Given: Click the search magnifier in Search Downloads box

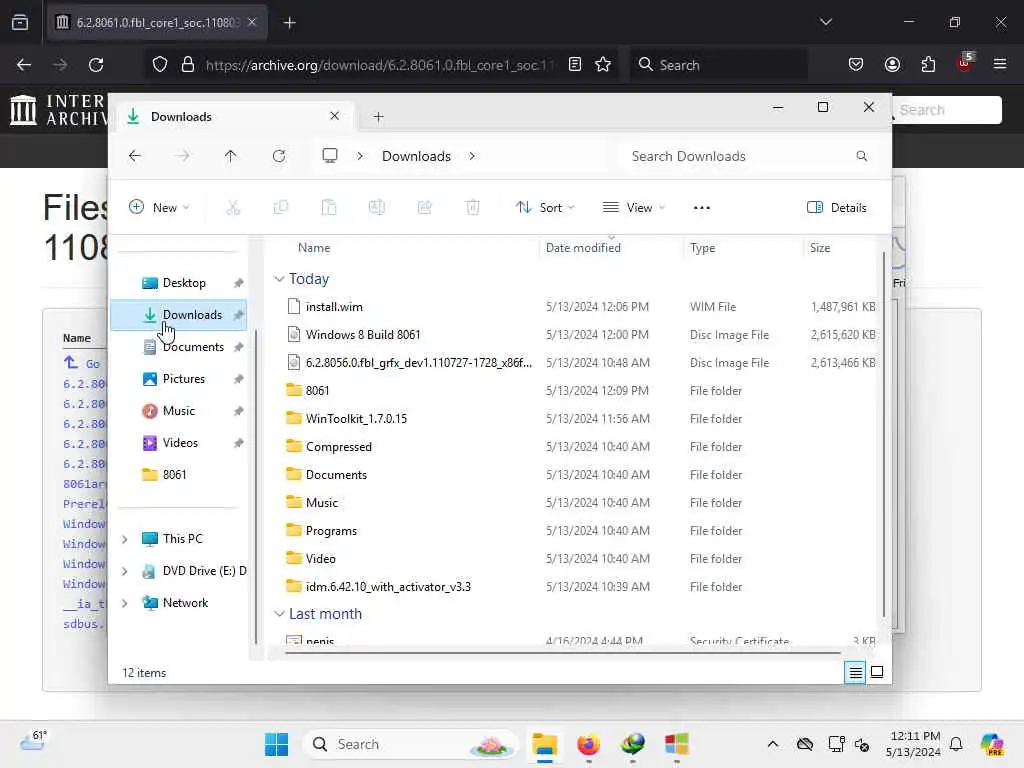Looking at the screenshot, I should [x=861, y=156].
